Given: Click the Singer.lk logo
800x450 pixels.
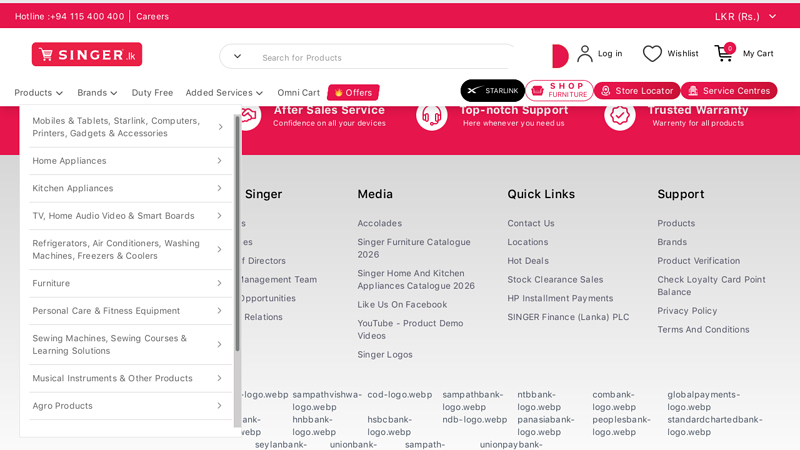Looking at the screenshot, I should coord(86,55).
